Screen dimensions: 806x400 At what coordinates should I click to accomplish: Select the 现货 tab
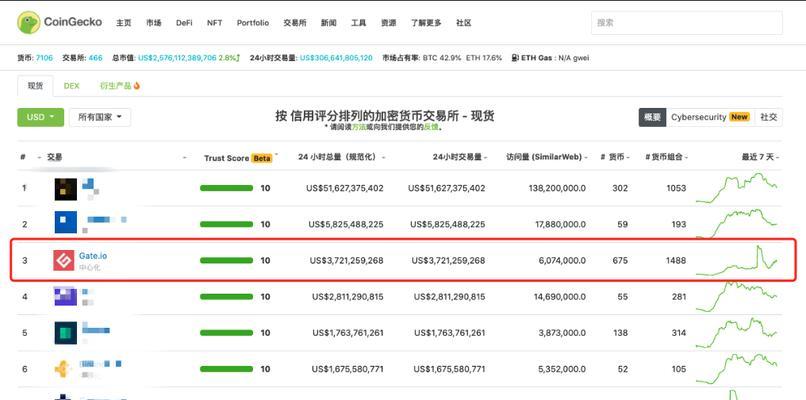click(35, 86)
